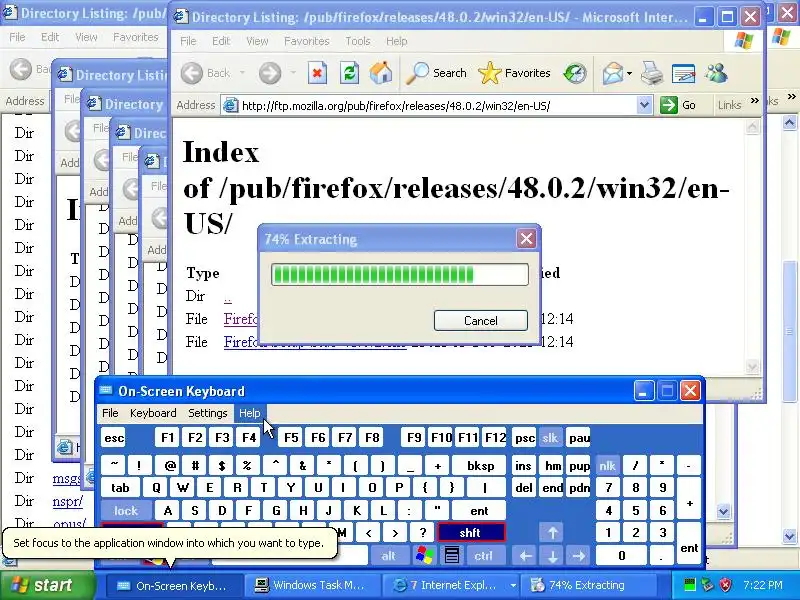Click the green Go arrow button

click(668, 105)
